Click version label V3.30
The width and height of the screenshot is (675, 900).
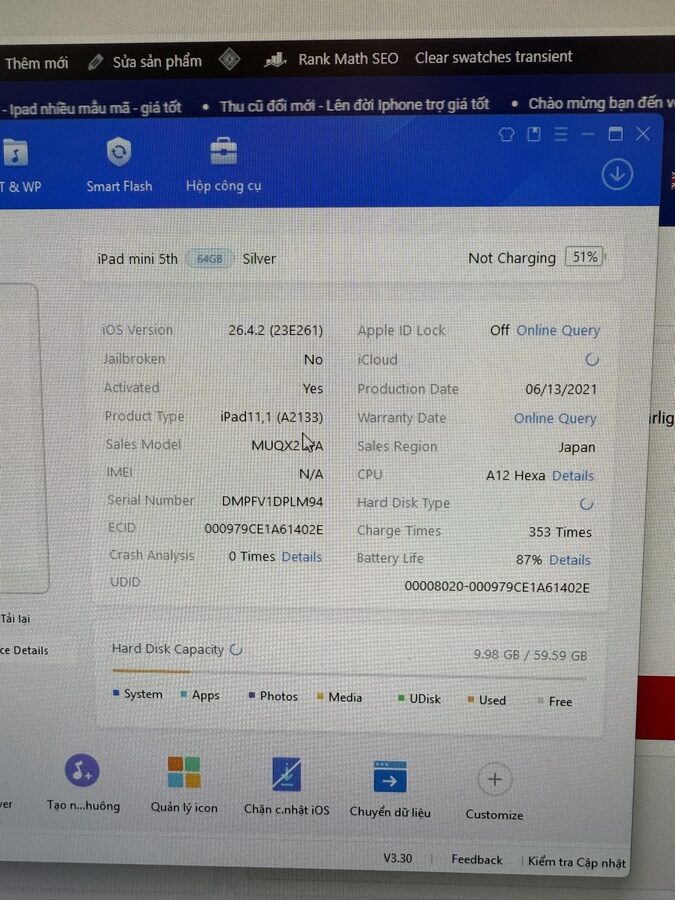[398, 858]
